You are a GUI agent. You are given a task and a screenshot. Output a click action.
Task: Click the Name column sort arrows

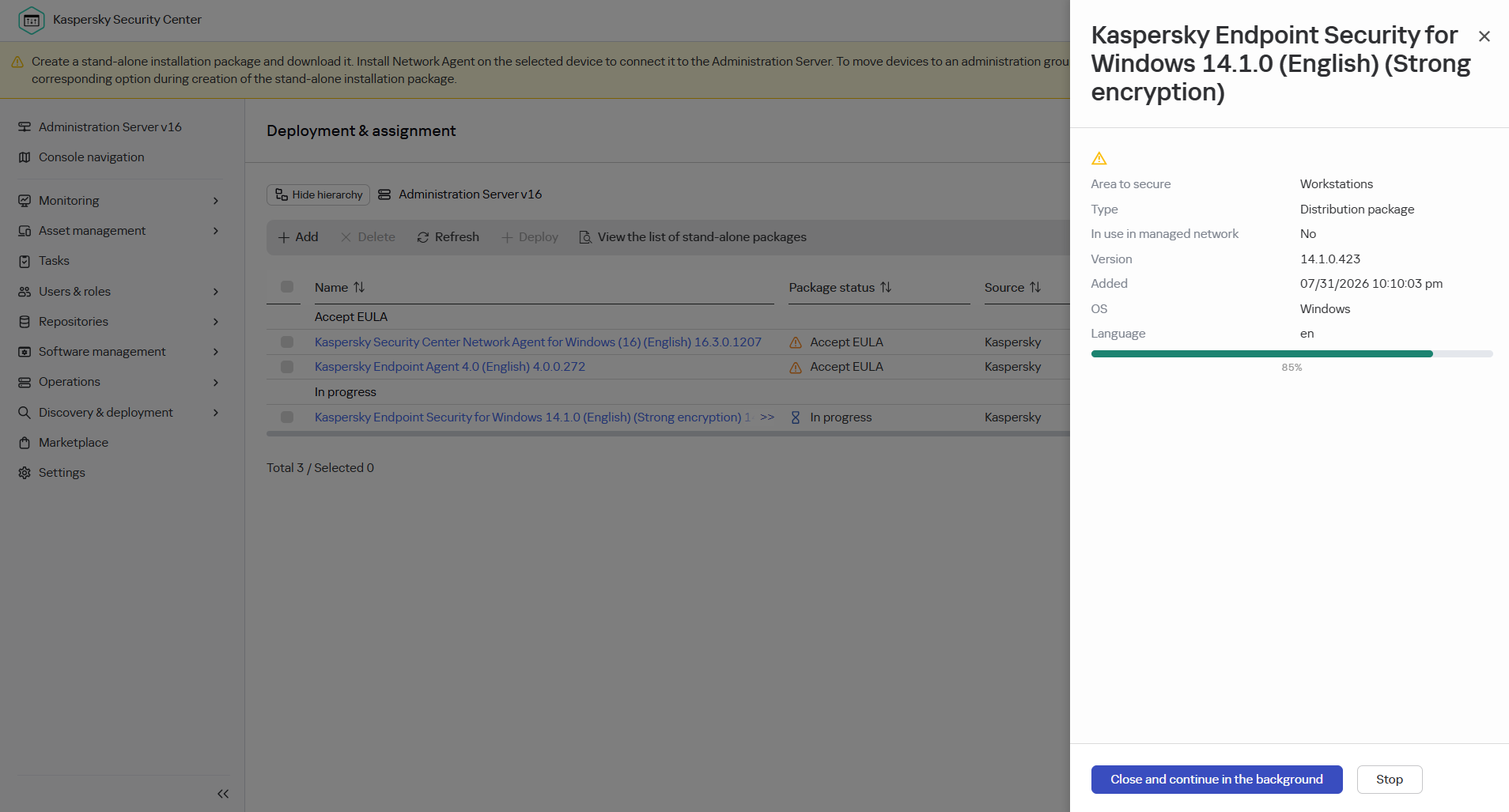359,287
